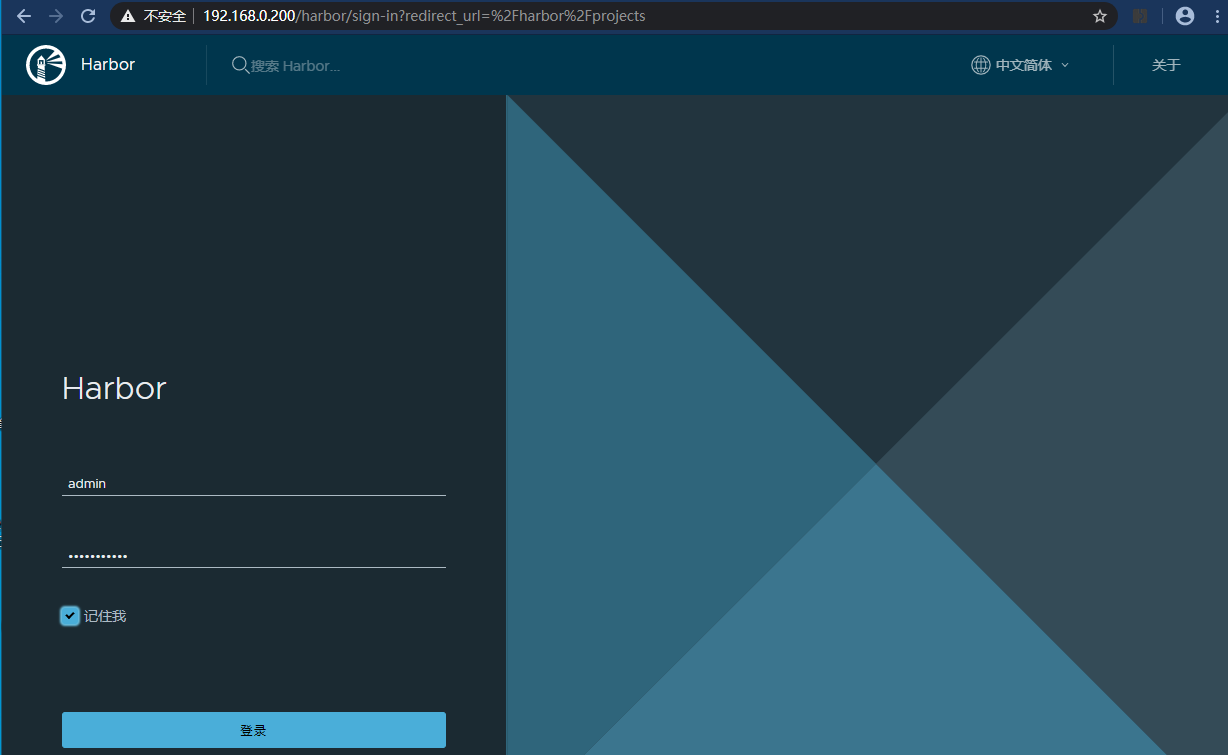Uncheck the 记住我 checkbox
Image resolution: width=1228 pixels, height=755 pixels.
click(x=70, y=616)
